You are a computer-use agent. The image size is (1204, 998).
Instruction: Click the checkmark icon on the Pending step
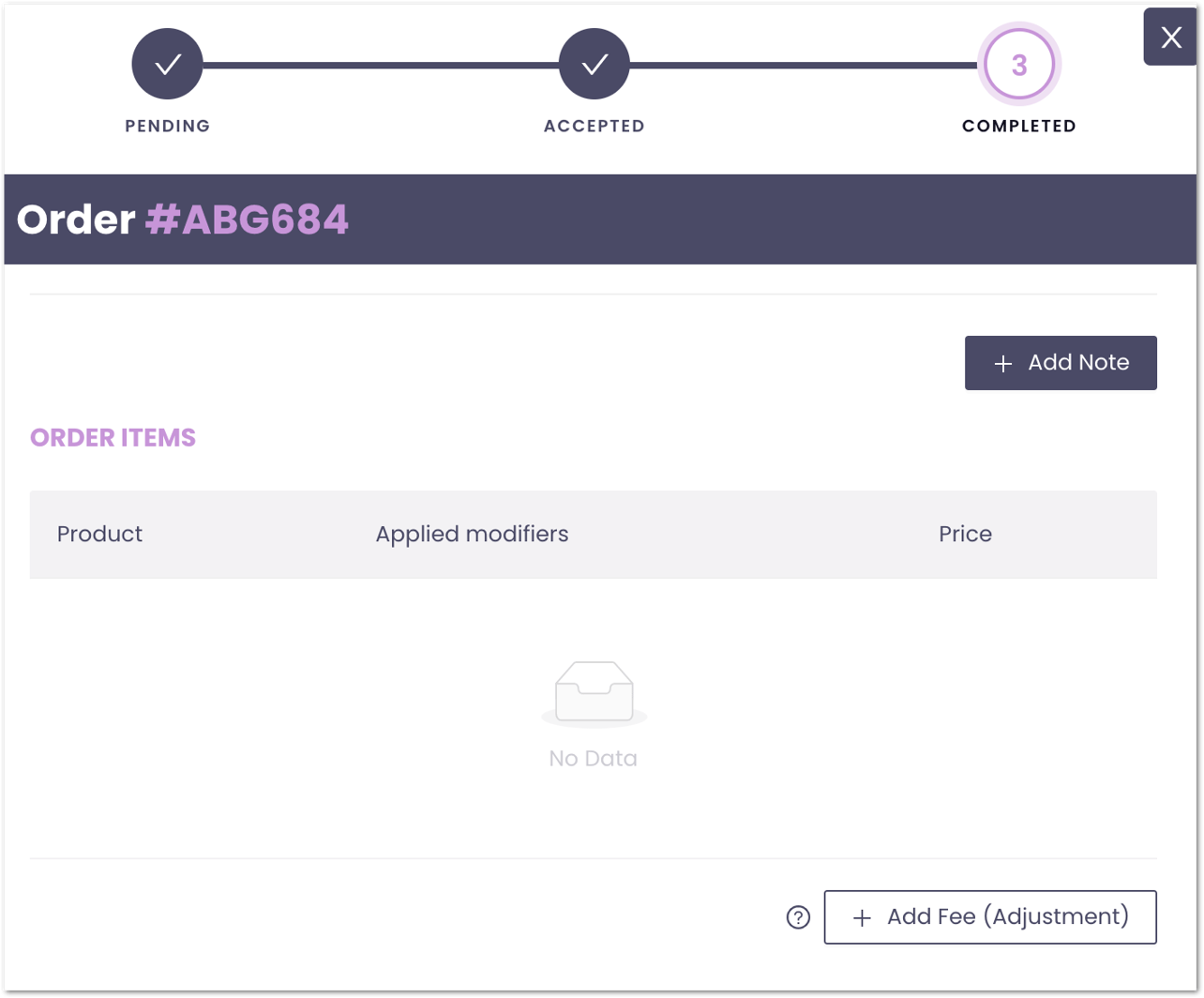[x=167, y=63]
